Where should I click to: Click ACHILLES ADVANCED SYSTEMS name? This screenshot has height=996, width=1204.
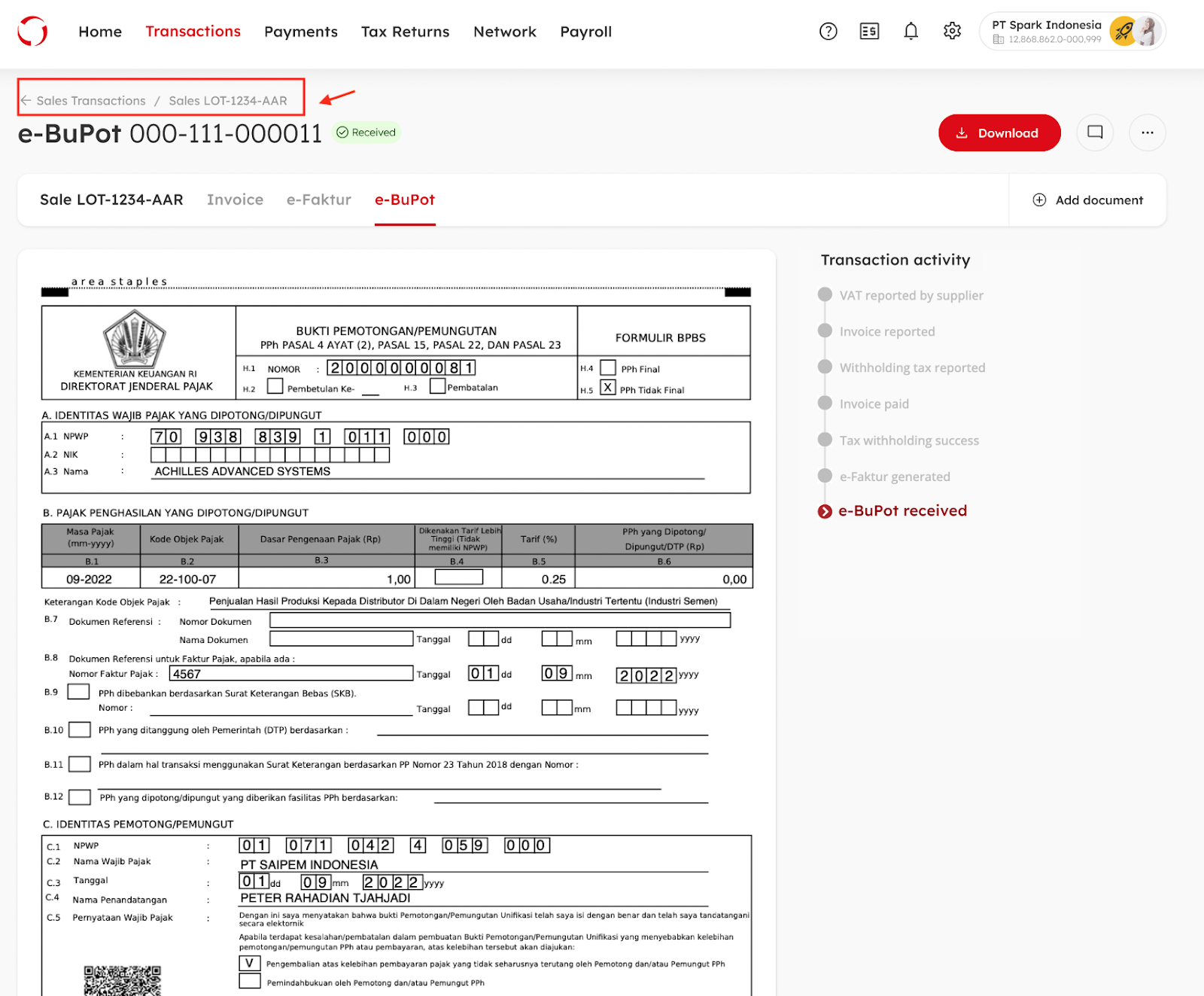[x=242, y=471]
